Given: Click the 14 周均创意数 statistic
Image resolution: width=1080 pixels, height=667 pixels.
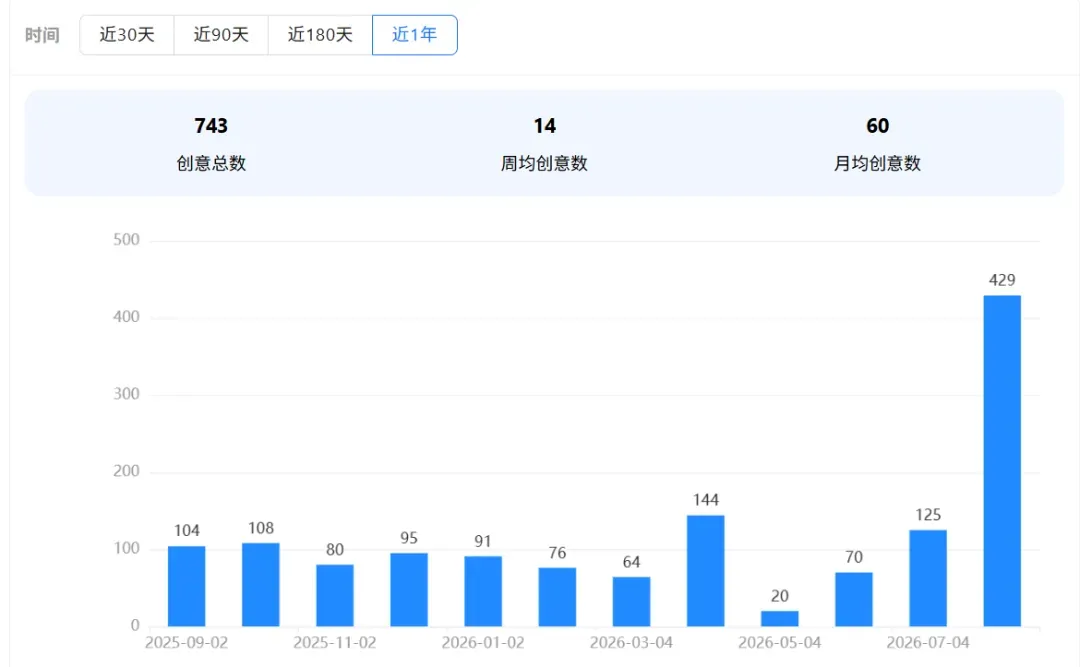Looking at the screenshot, I should click(544, 143).
